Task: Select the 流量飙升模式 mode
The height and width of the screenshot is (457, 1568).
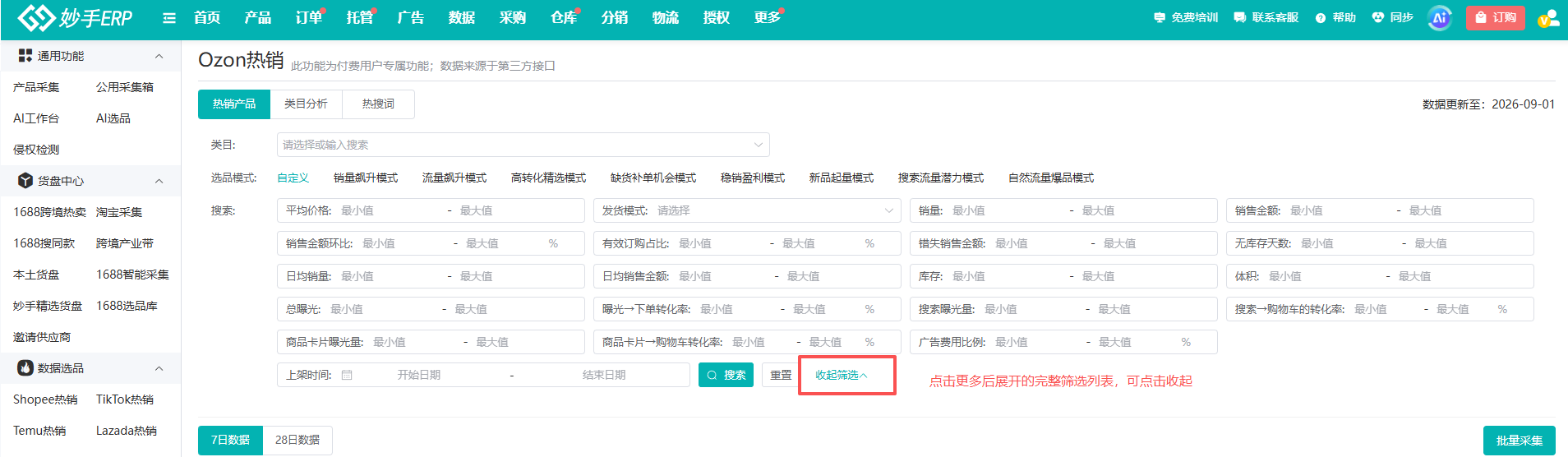Action: tap(454, 178)
